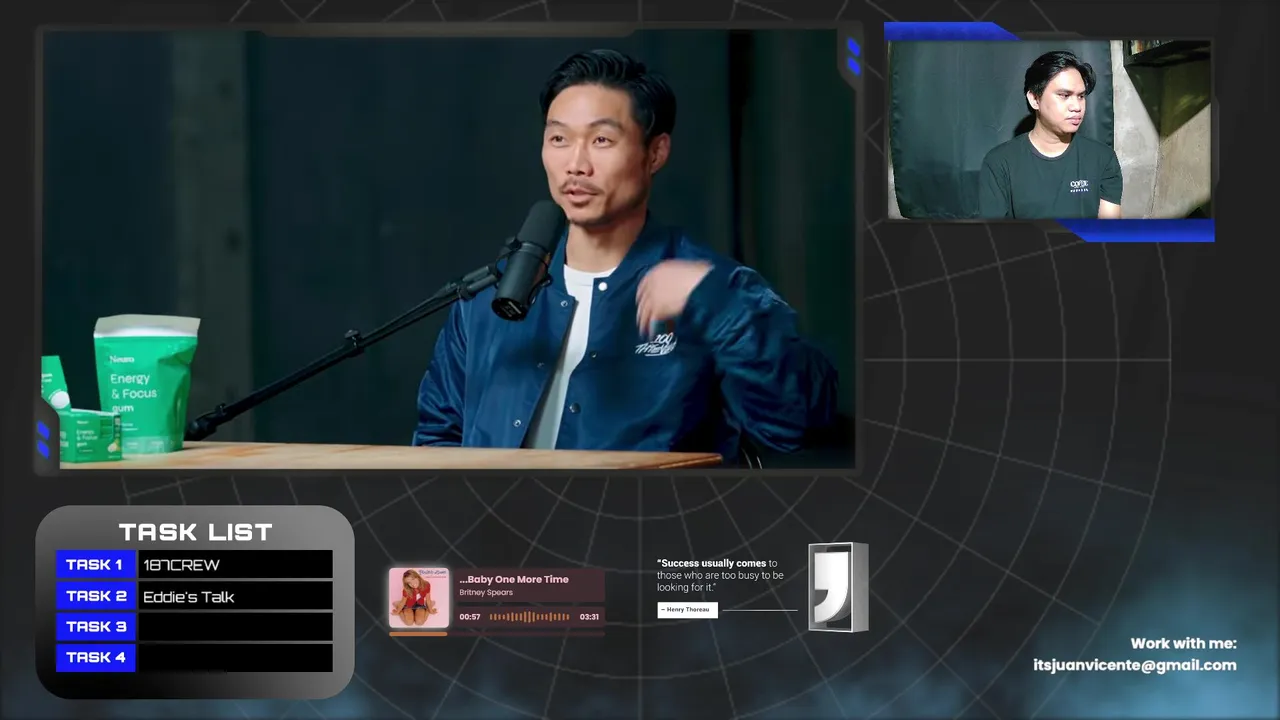Click the green Energy & Focus gum bag

click(146, 383)
